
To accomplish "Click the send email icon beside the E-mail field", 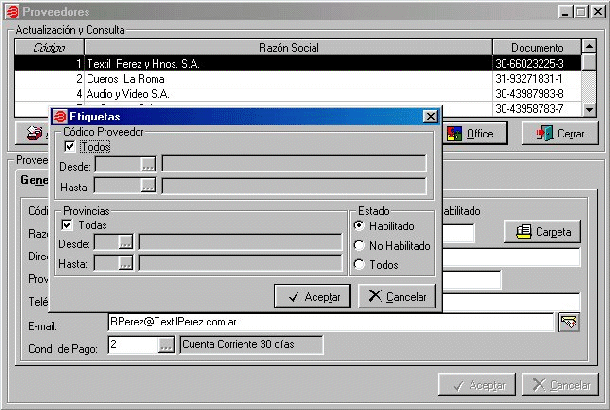I will pyautogui.click(x=569, y=321).
